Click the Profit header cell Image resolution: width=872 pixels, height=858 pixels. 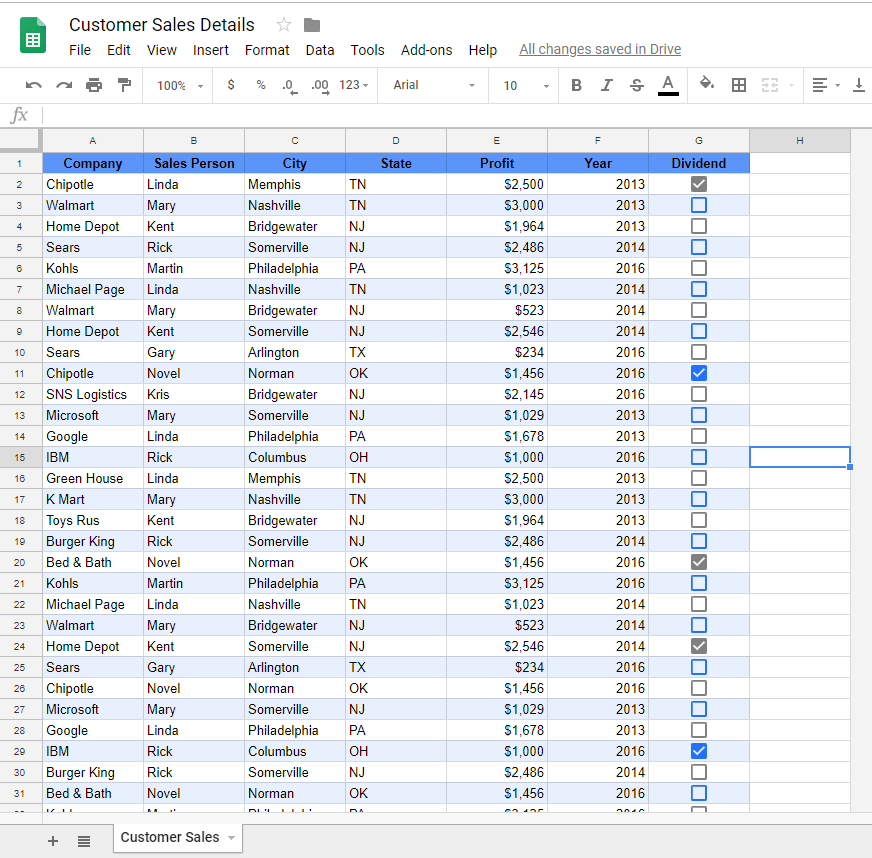[x=497, y=163]
